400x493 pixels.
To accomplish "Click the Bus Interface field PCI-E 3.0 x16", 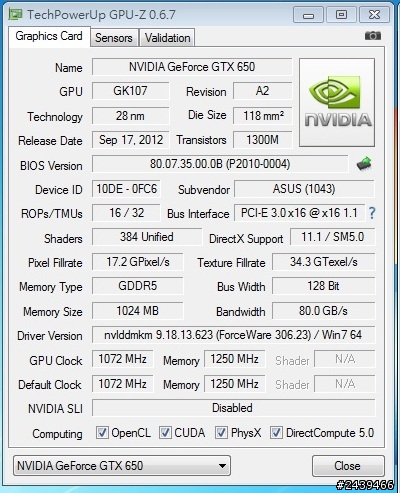I will coord(299,213).
